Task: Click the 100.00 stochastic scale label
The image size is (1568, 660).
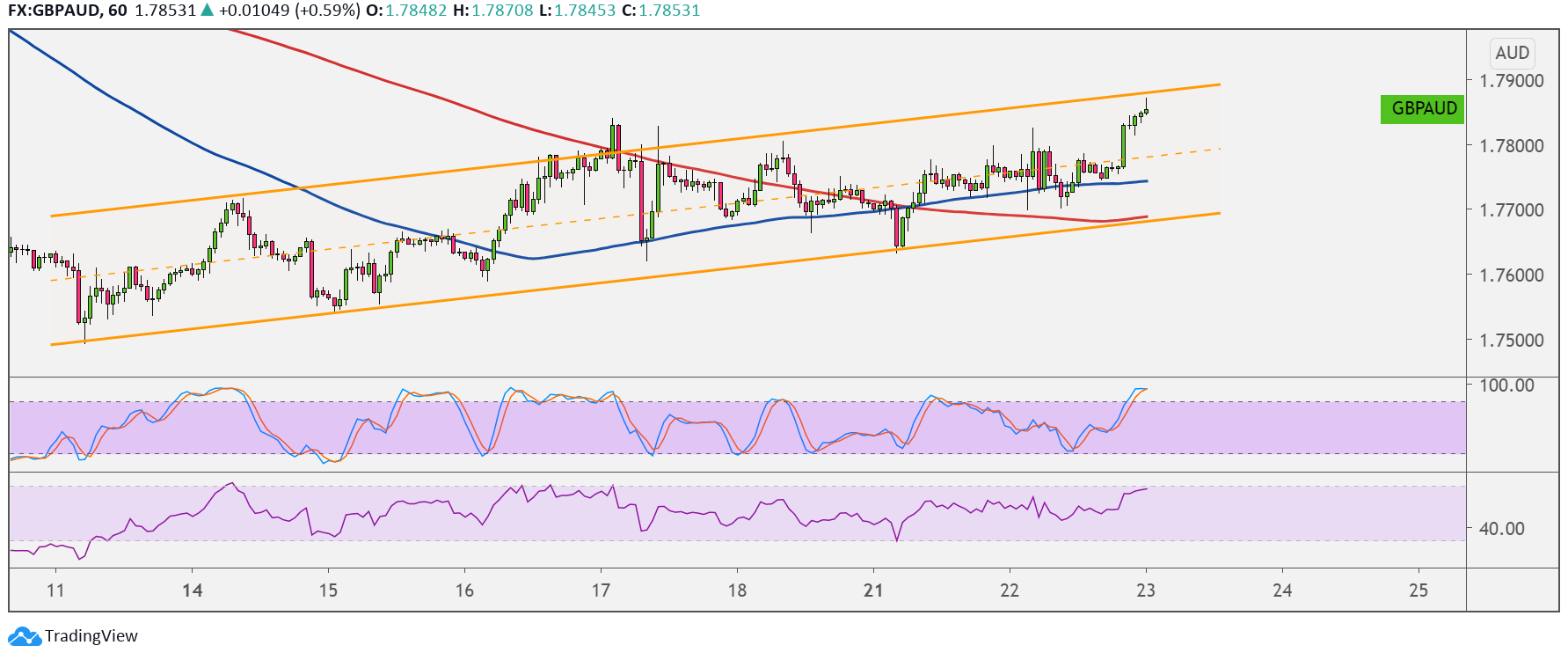Action: 1506,385
